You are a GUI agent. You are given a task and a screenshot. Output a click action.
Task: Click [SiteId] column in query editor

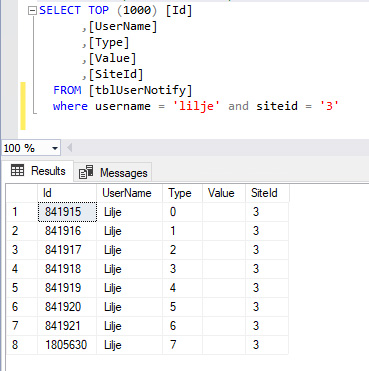tap(116, 74)
